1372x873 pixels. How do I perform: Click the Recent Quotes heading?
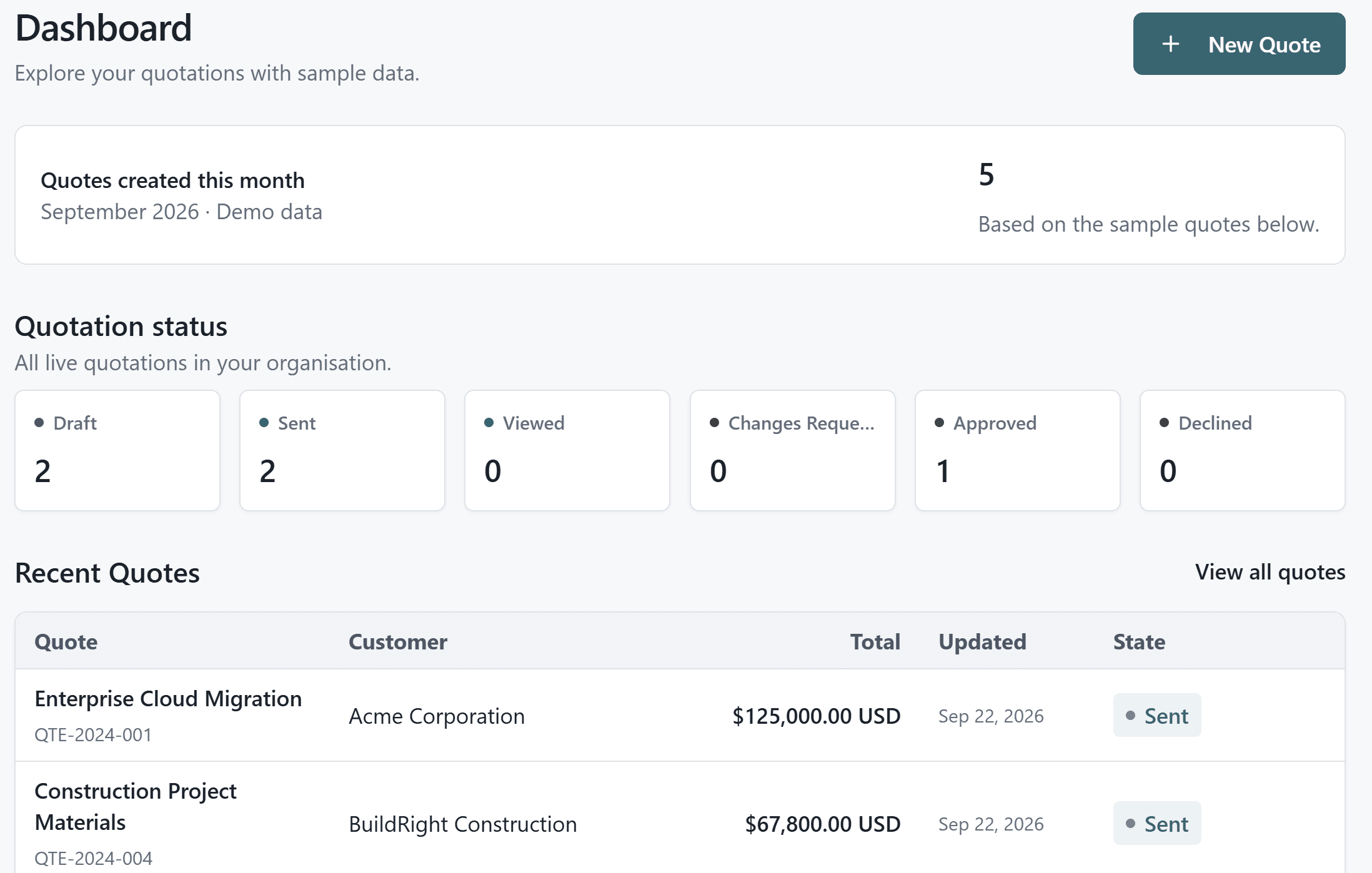[x=107, y=573]
